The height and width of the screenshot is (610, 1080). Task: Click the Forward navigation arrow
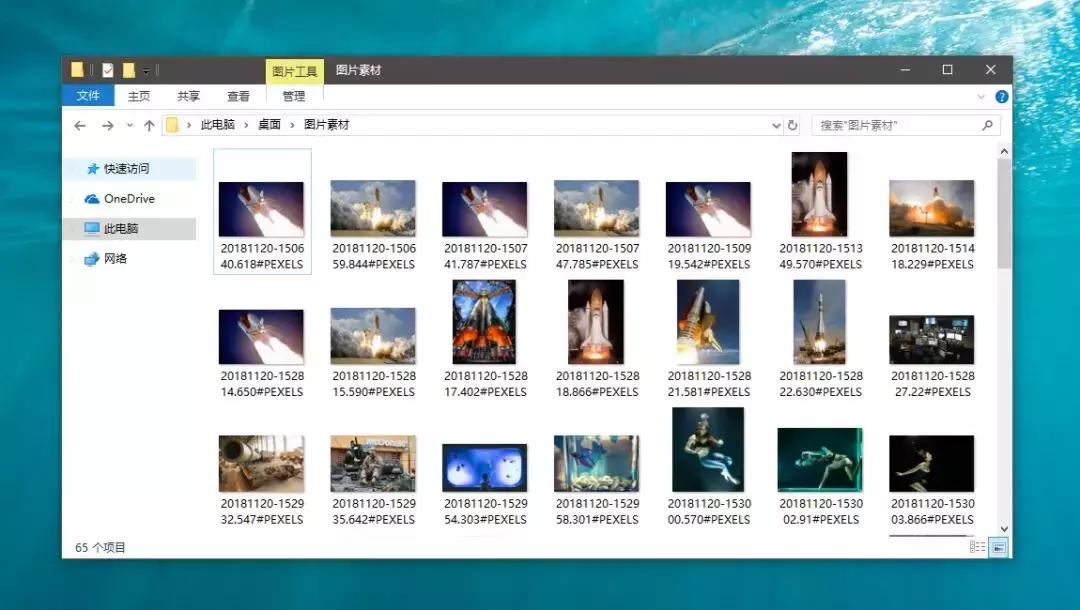click(x=107, y=126)
